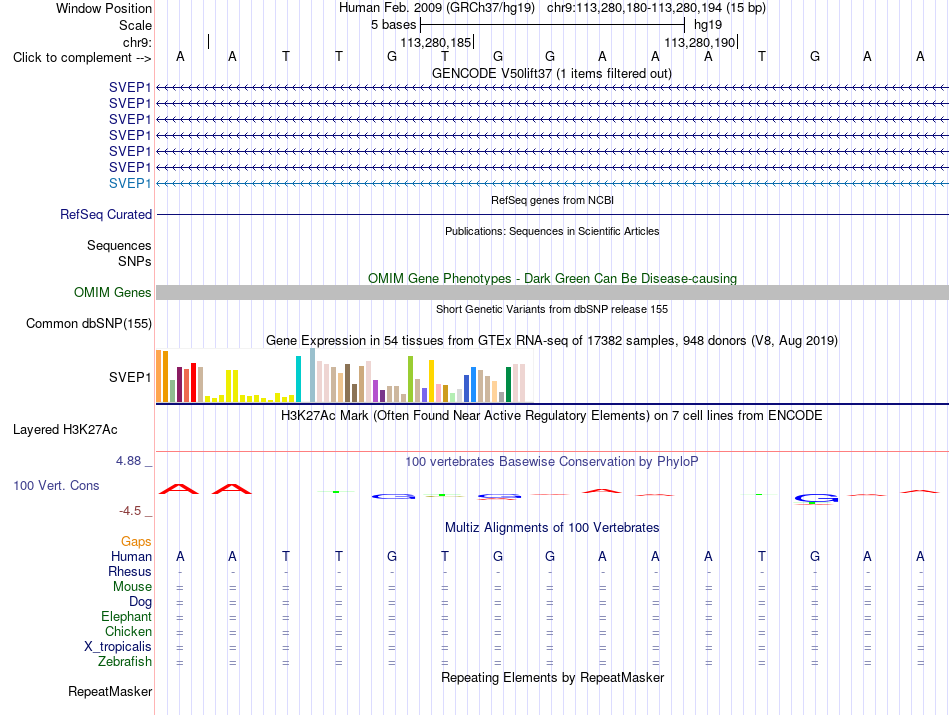Viewport: 950px width, 715px height.
Task: Click the hg19 label beside the scale bar
Action: pyautogui.click(x=708, y=25)
